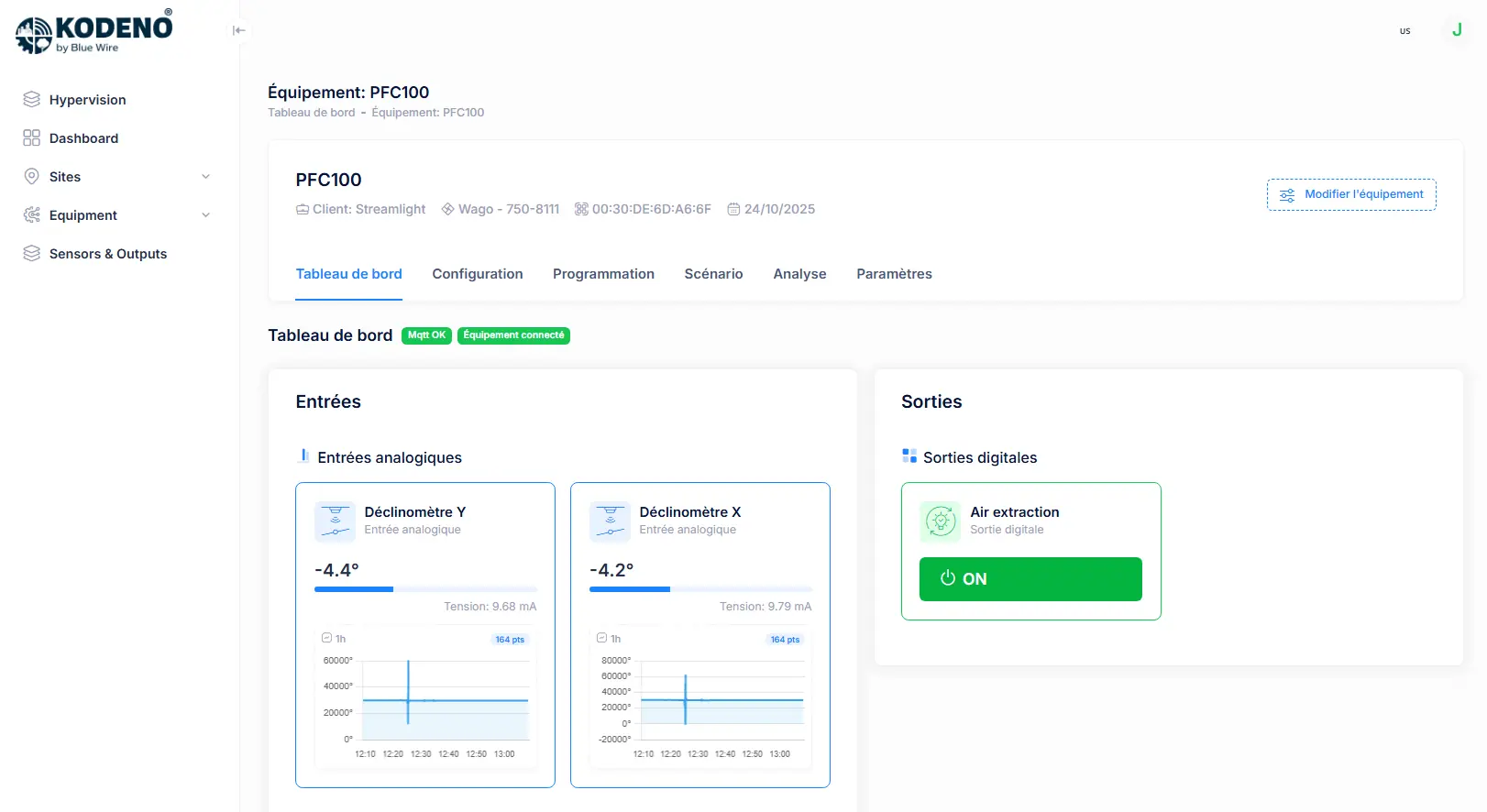
Task: Click the Sites location pin icon
Action: coord(32,176)
